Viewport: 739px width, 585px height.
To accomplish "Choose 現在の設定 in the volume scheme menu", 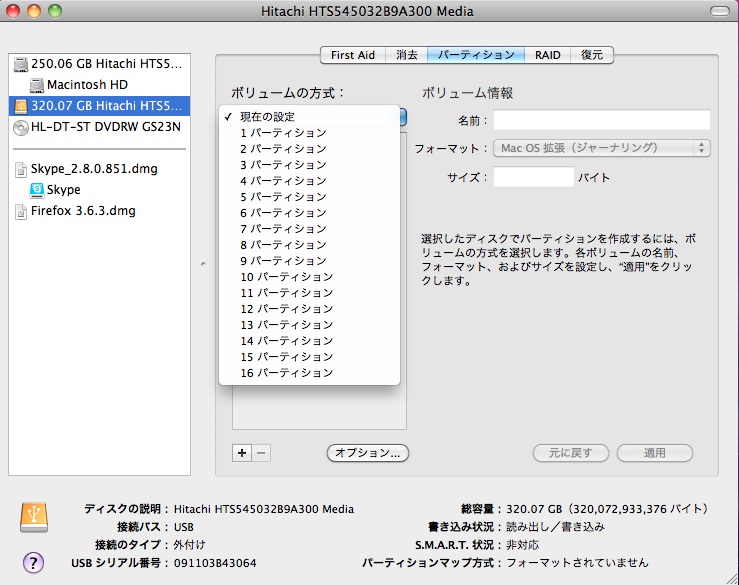I will (x=310, y=116).
